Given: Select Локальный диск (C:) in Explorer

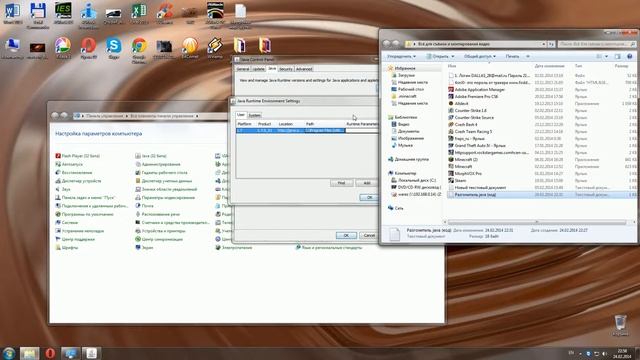Looking at the screenshot, I should (x=413, y=180).
